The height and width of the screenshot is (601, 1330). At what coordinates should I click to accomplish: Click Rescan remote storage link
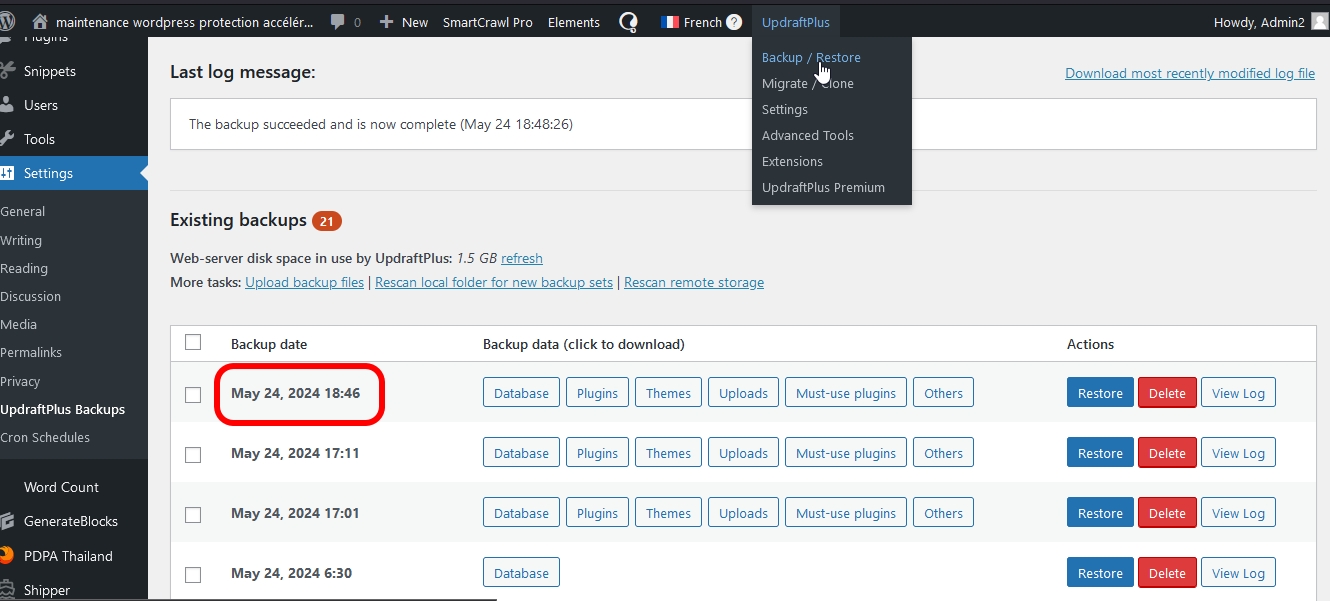click(x=694, y=282)
